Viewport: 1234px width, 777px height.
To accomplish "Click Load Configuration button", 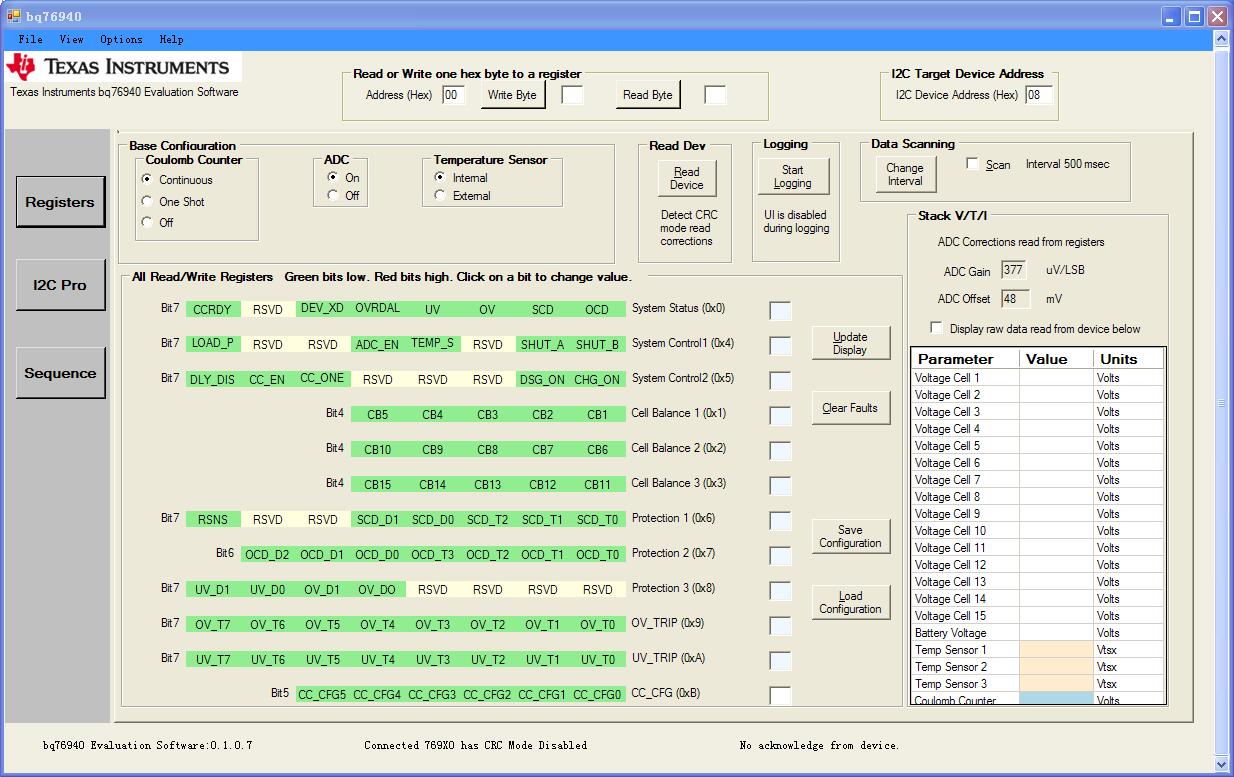I will [850, 602].
